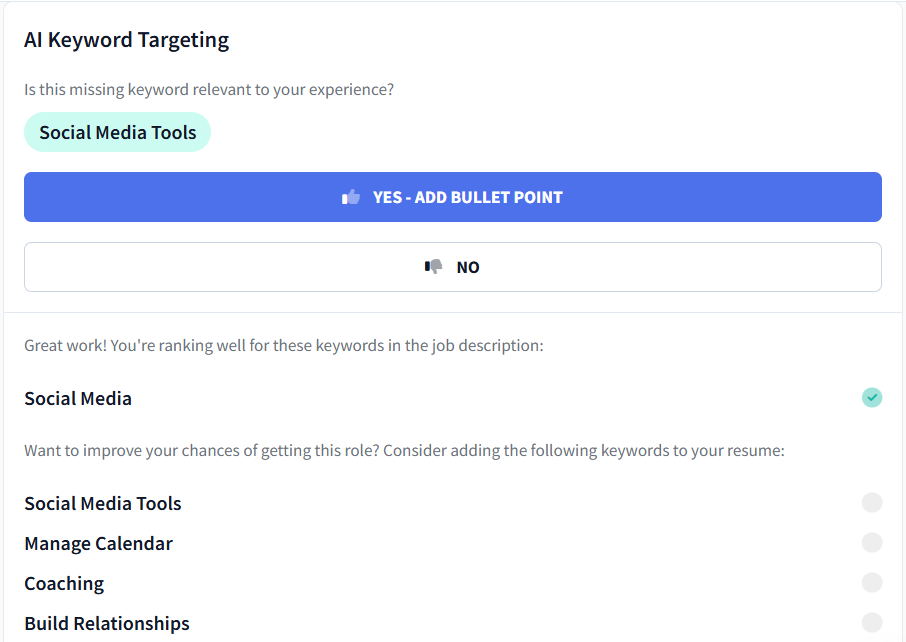Image resolution: width=906 pixels, height=642 pixels.
Task: Select the gray circle beside Social Media Tools
Action: coord(871,502)
